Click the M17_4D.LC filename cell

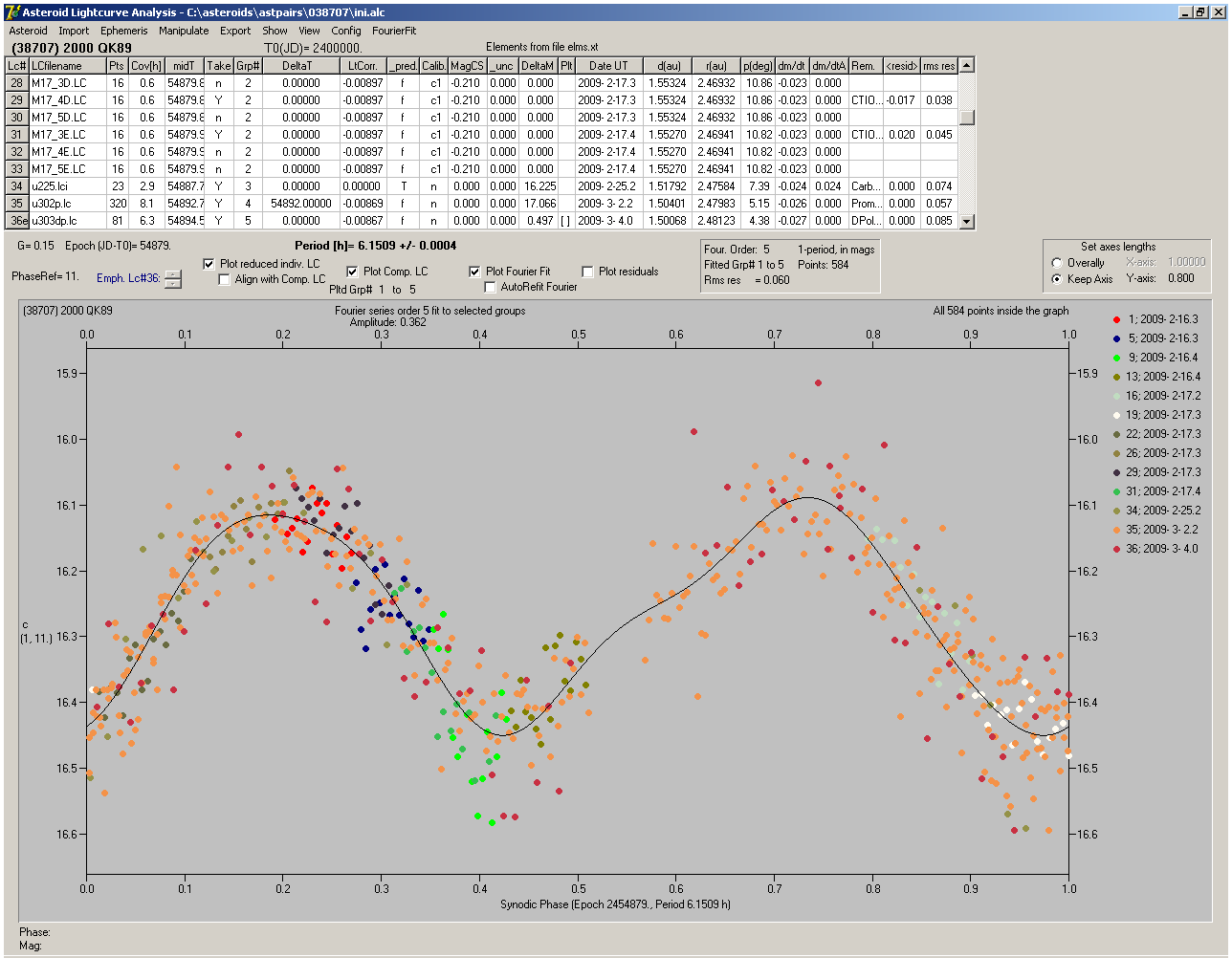[67, 100]
